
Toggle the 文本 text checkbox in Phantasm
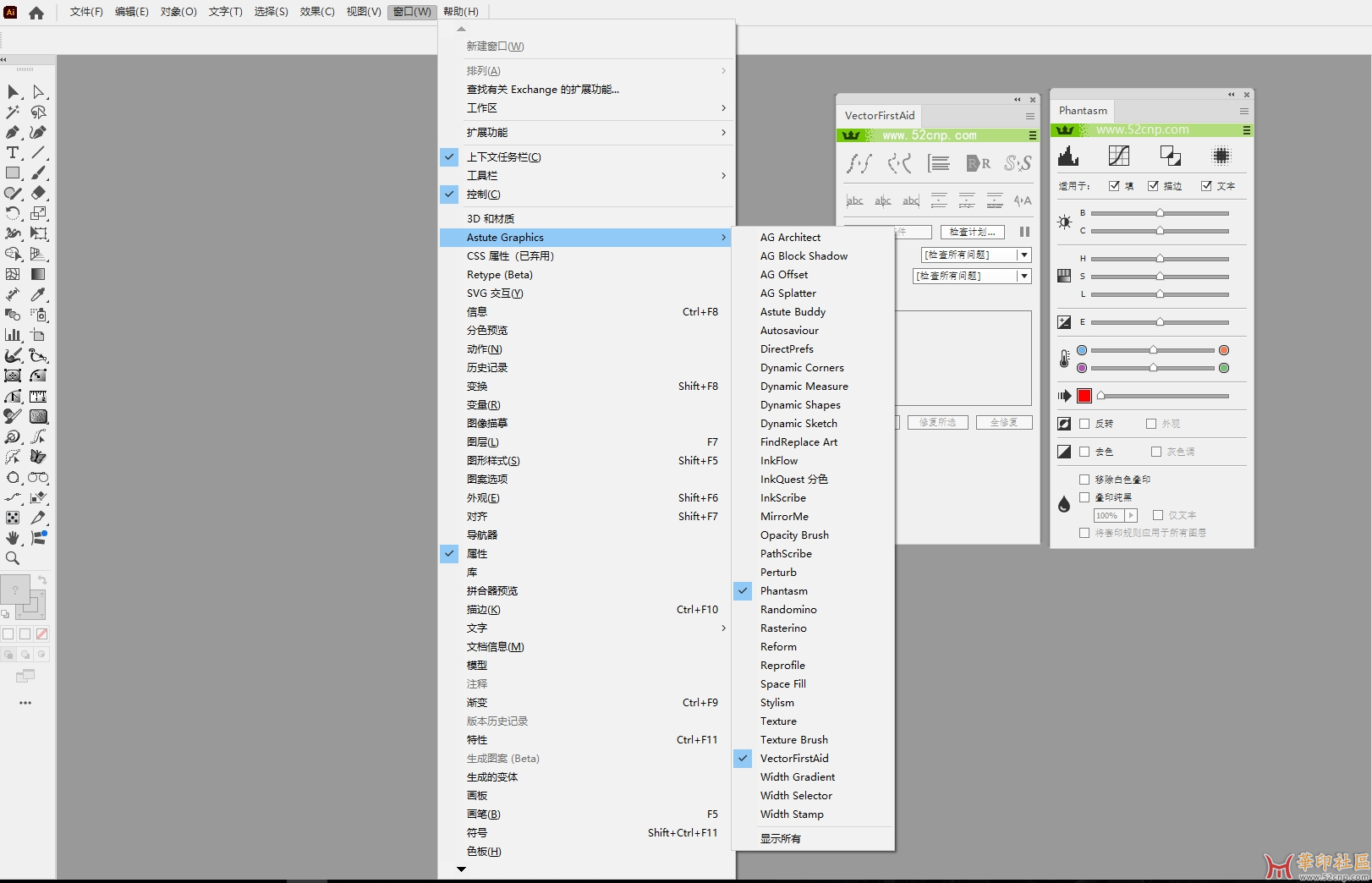point(1206,186)
